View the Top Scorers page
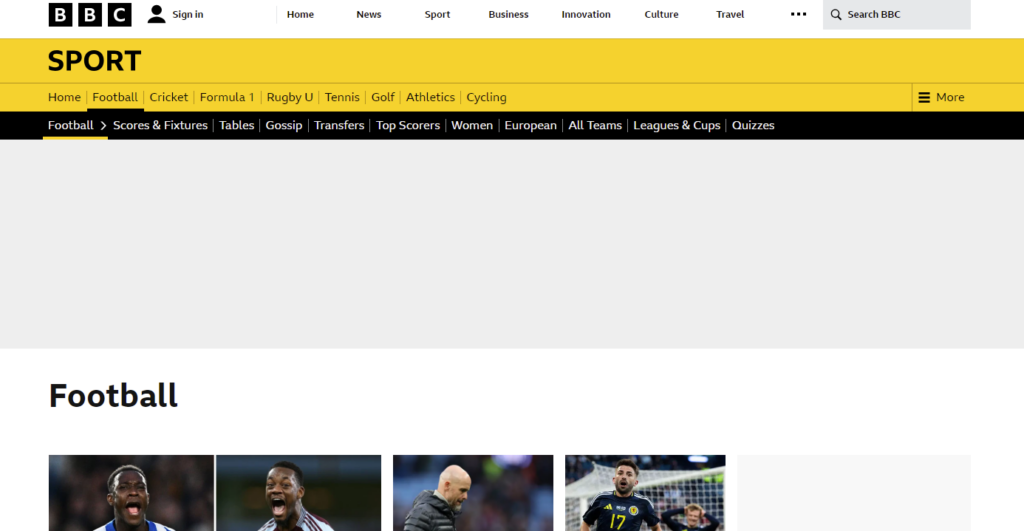This screenshot has height=531, width=1024. coord(408,126)
